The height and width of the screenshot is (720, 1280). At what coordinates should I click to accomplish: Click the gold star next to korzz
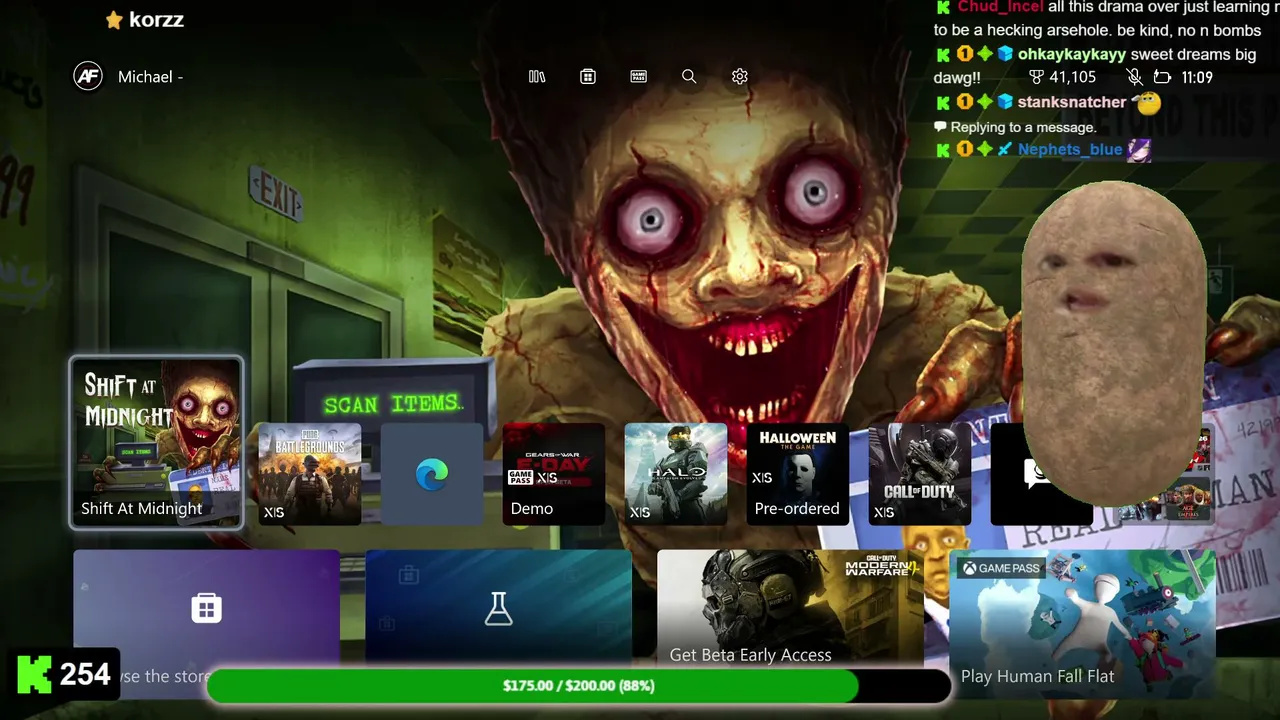coord(114,20)
